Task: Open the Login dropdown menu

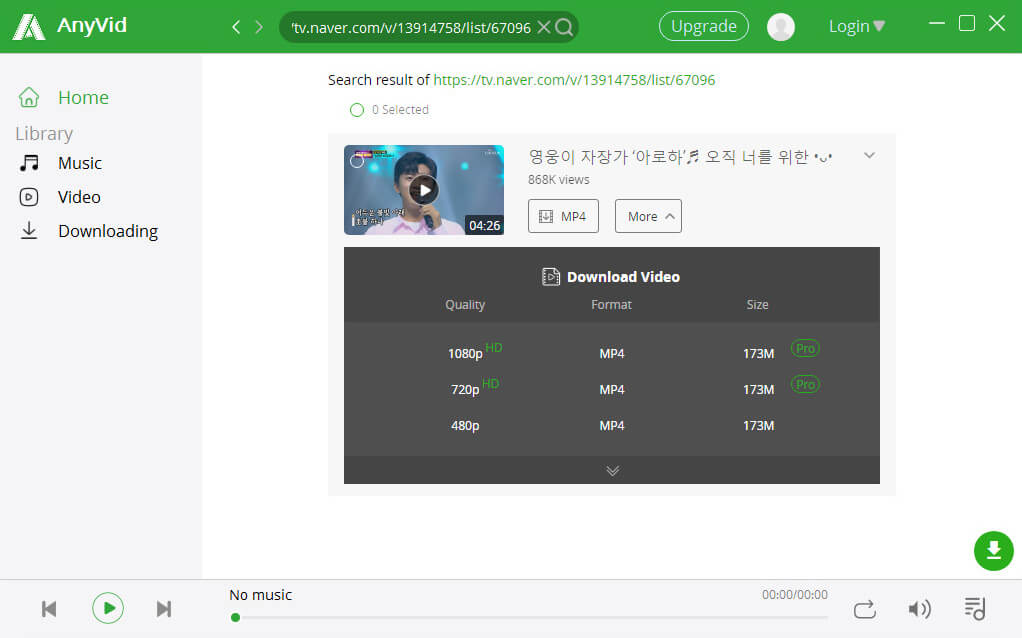Action: pos(856,27)
